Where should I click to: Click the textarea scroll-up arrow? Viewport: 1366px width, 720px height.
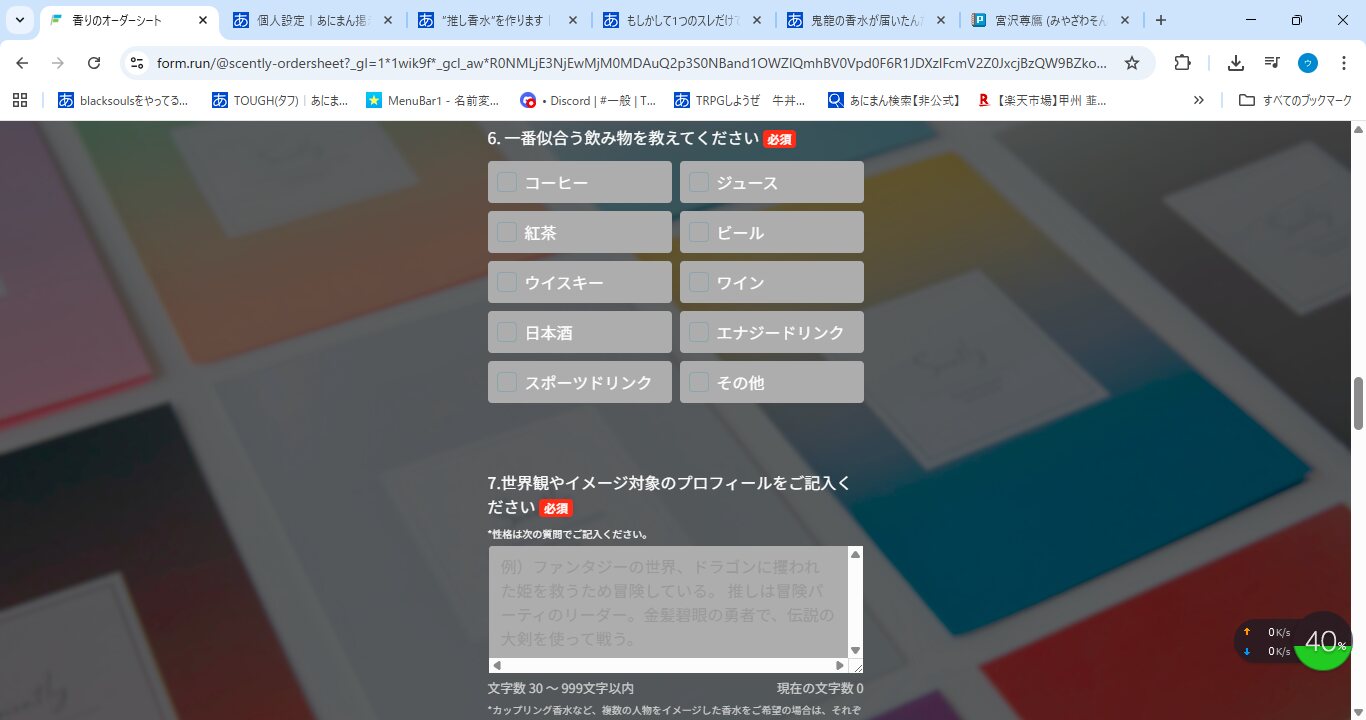coord(855,553)
